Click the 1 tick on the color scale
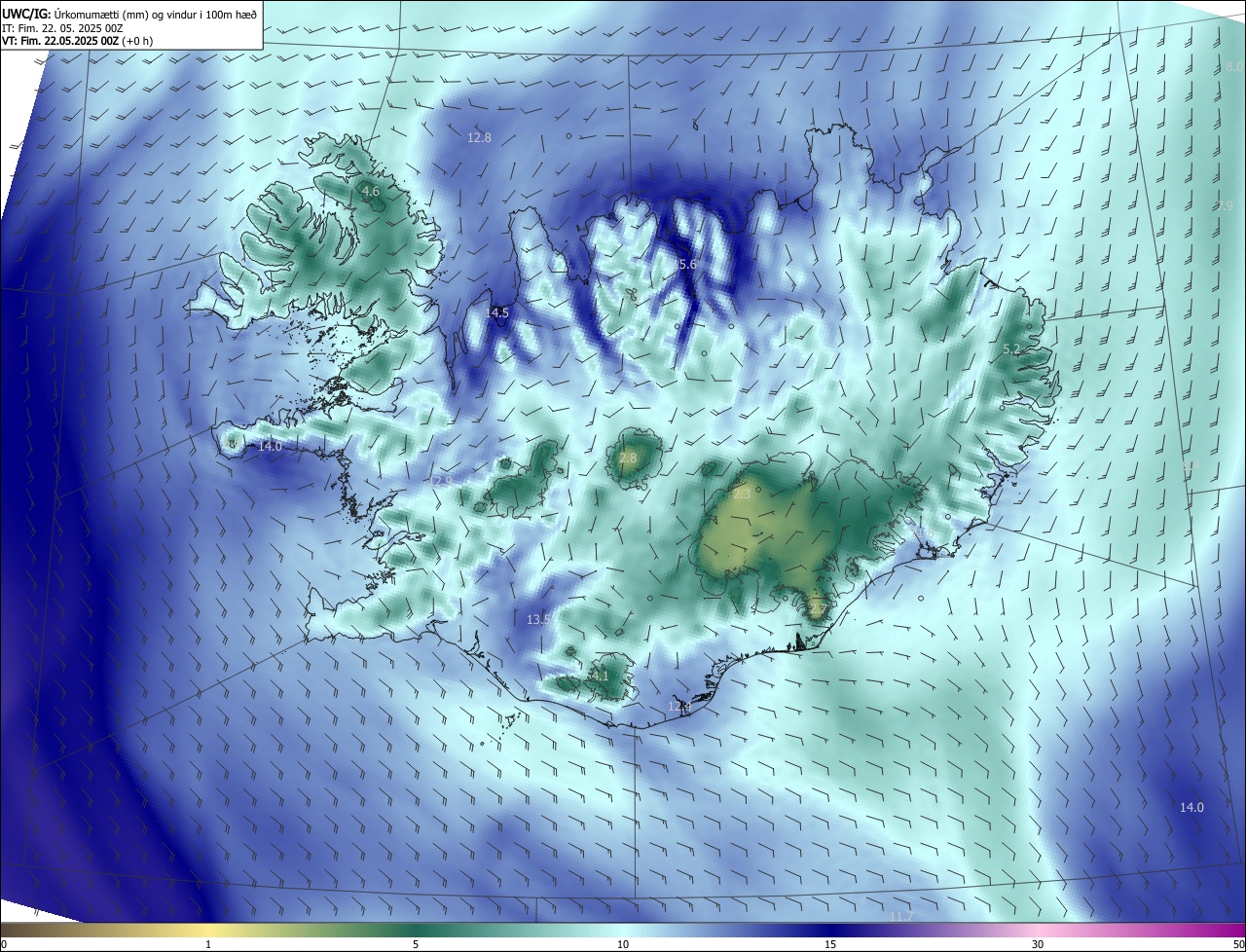The height and width of the screenshot is (952, 1246). point(208,944)
